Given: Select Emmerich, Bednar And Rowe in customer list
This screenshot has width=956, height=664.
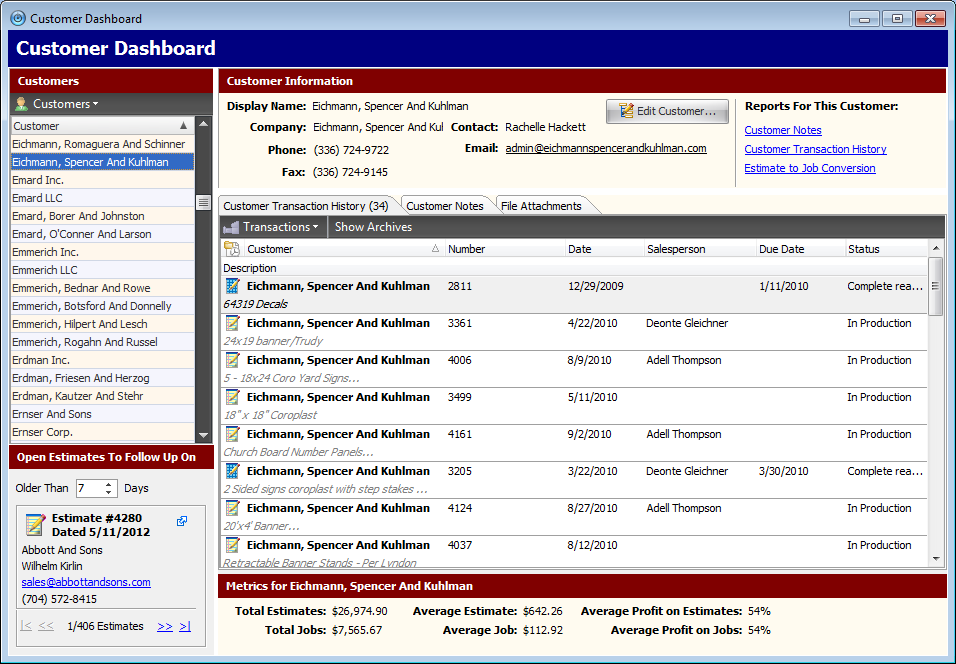Looking at the screenshot, I should [x=81, y=288].
